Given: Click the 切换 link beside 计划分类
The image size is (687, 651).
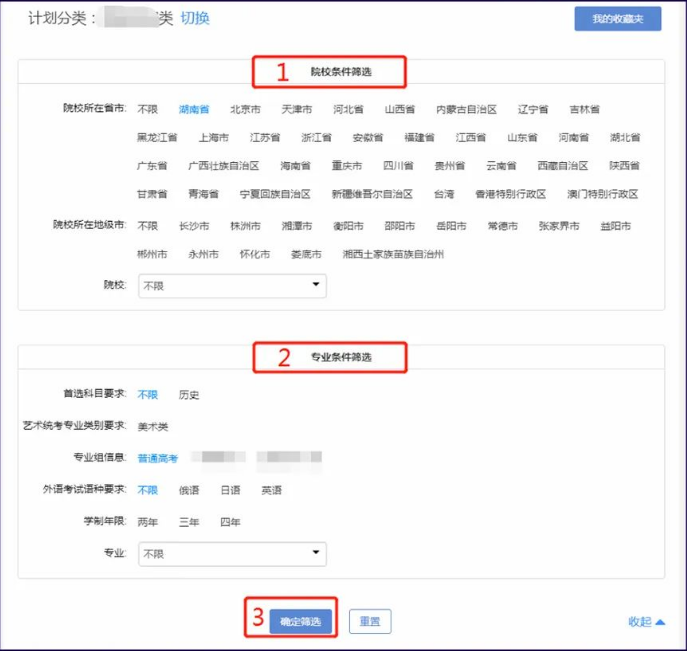Looking at the screenshot, I should [195, 19].
